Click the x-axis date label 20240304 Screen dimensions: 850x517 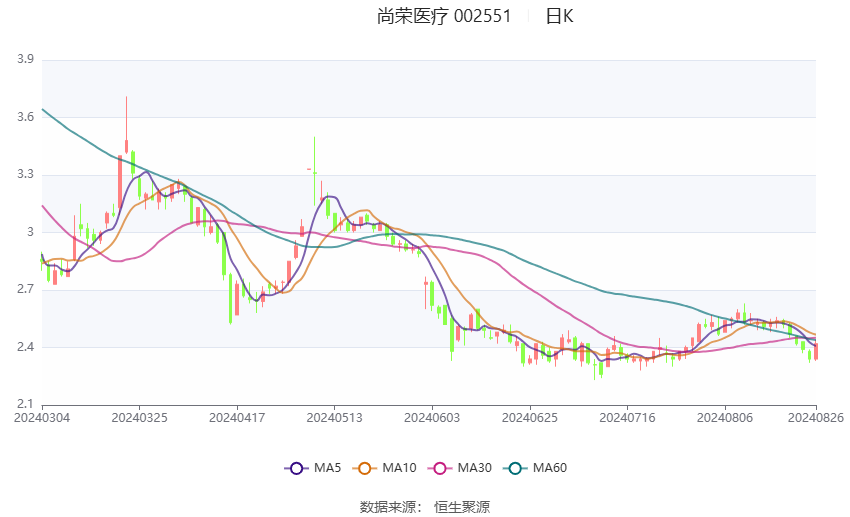pos(42,418)
